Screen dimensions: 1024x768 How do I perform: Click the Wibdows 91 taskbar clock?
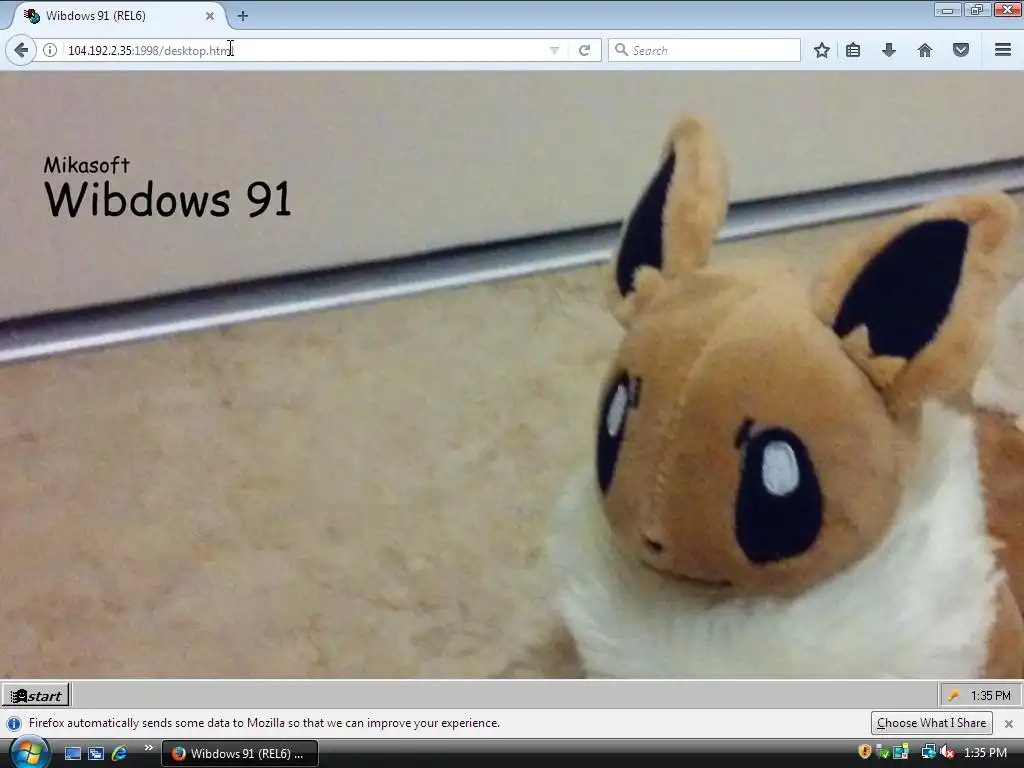pyautogui.click(x=991, y=696)
